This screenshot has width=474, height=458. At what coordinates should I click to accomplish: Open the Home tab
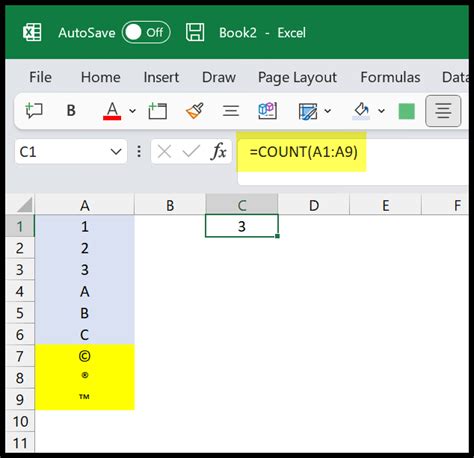pyautogui.click(x=101, y=77)
